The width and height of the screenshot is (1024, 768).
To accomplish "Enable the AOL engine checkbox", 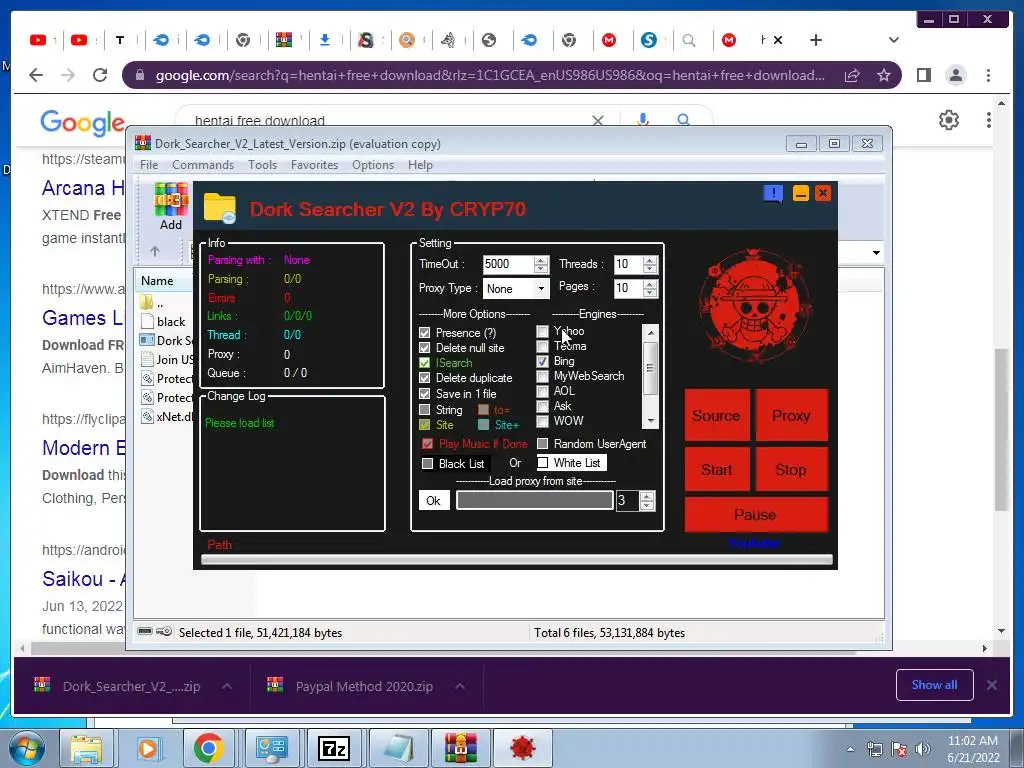I will tap(542, 391).
